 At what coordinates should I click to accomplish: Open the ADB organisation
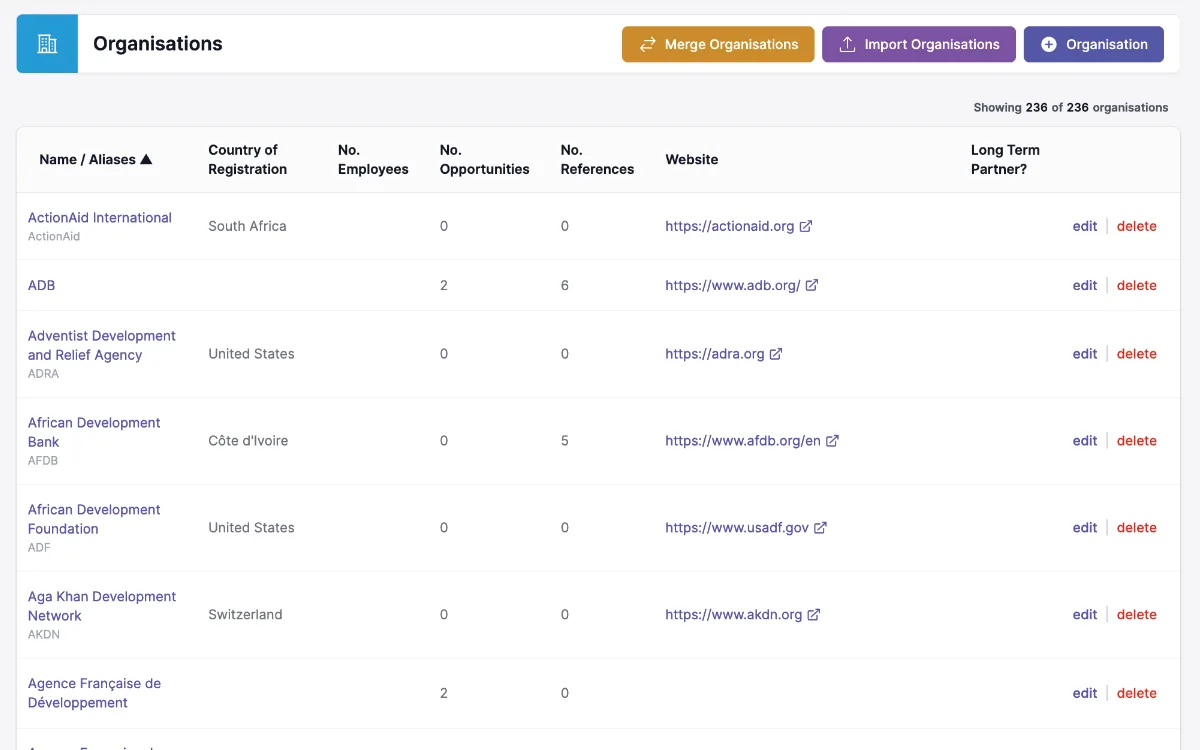click(41, 285)
